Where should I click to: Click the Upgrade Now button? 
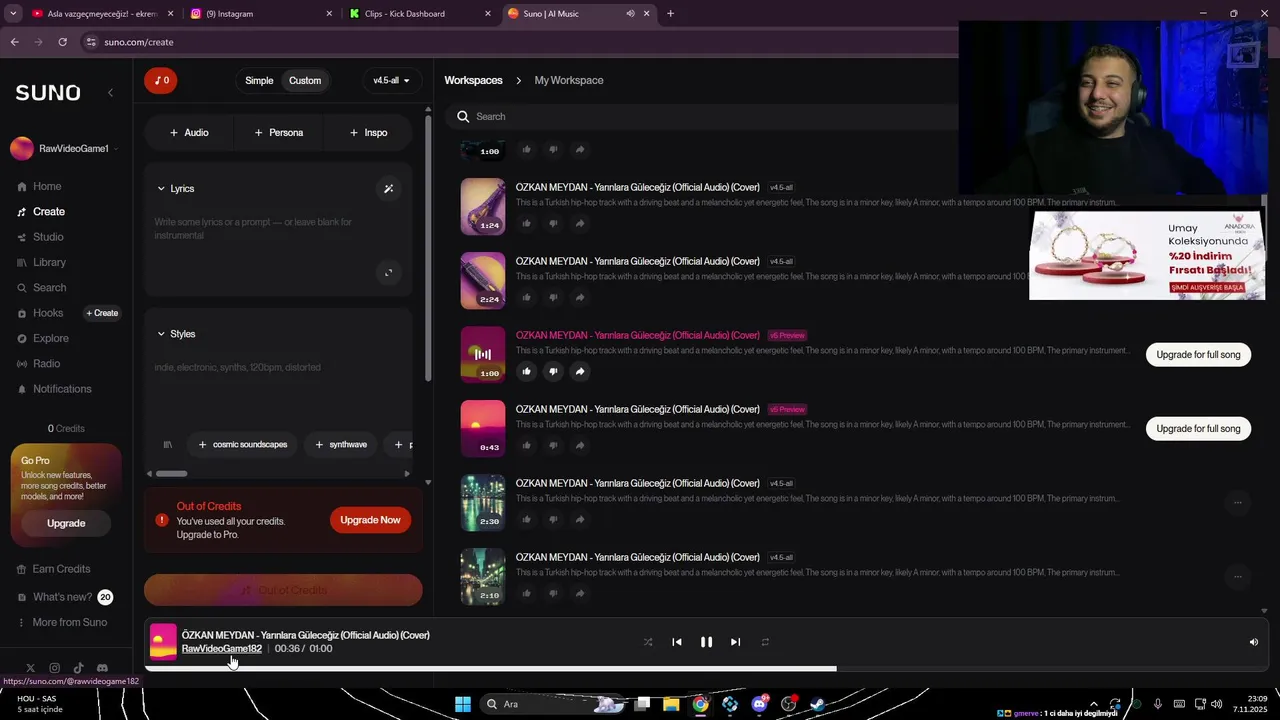(370, 520)
